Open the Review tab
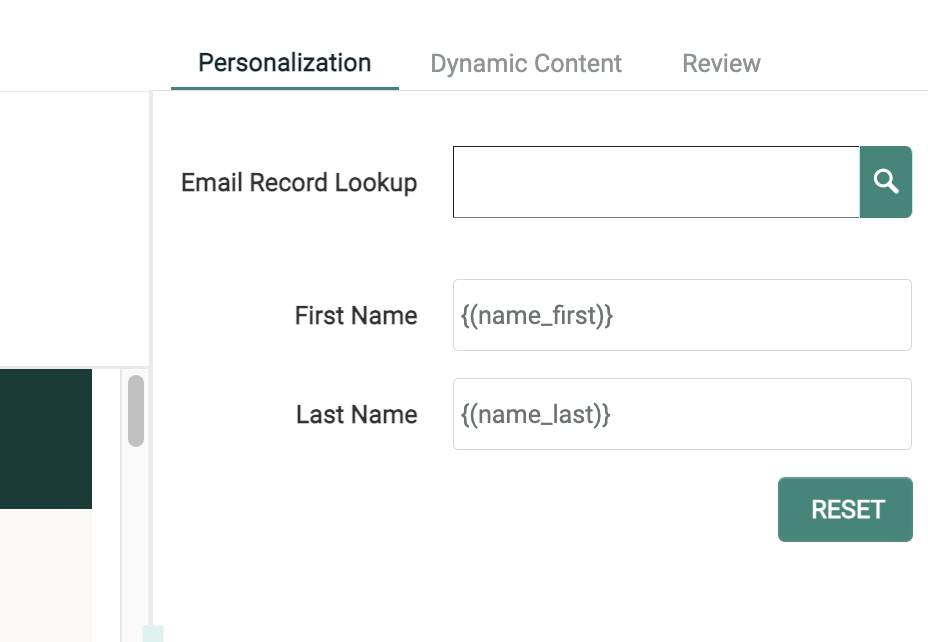The image size is (928, 642). click(x=721, y=64)
